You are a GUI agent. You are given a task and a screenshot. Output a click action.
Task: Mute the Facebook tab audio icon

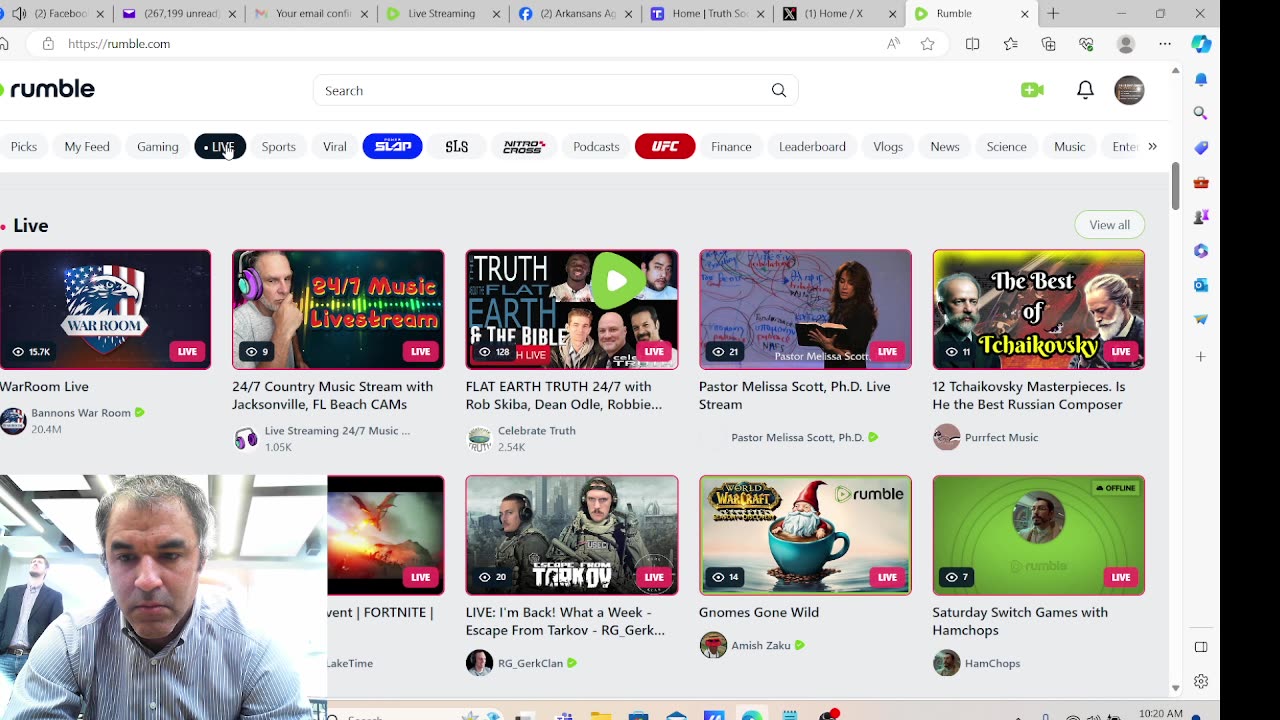click(19, 14)
